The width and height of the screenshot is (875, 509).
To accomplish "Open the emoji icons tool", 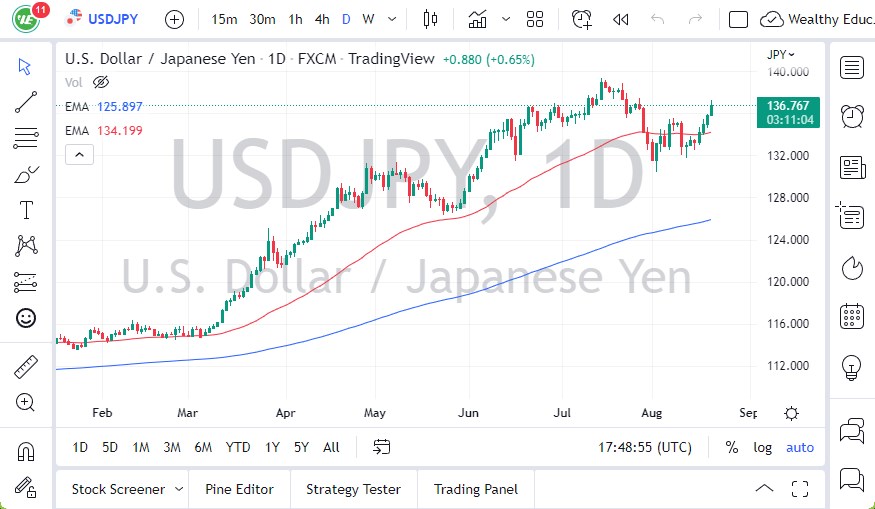I will click(26, 318).
